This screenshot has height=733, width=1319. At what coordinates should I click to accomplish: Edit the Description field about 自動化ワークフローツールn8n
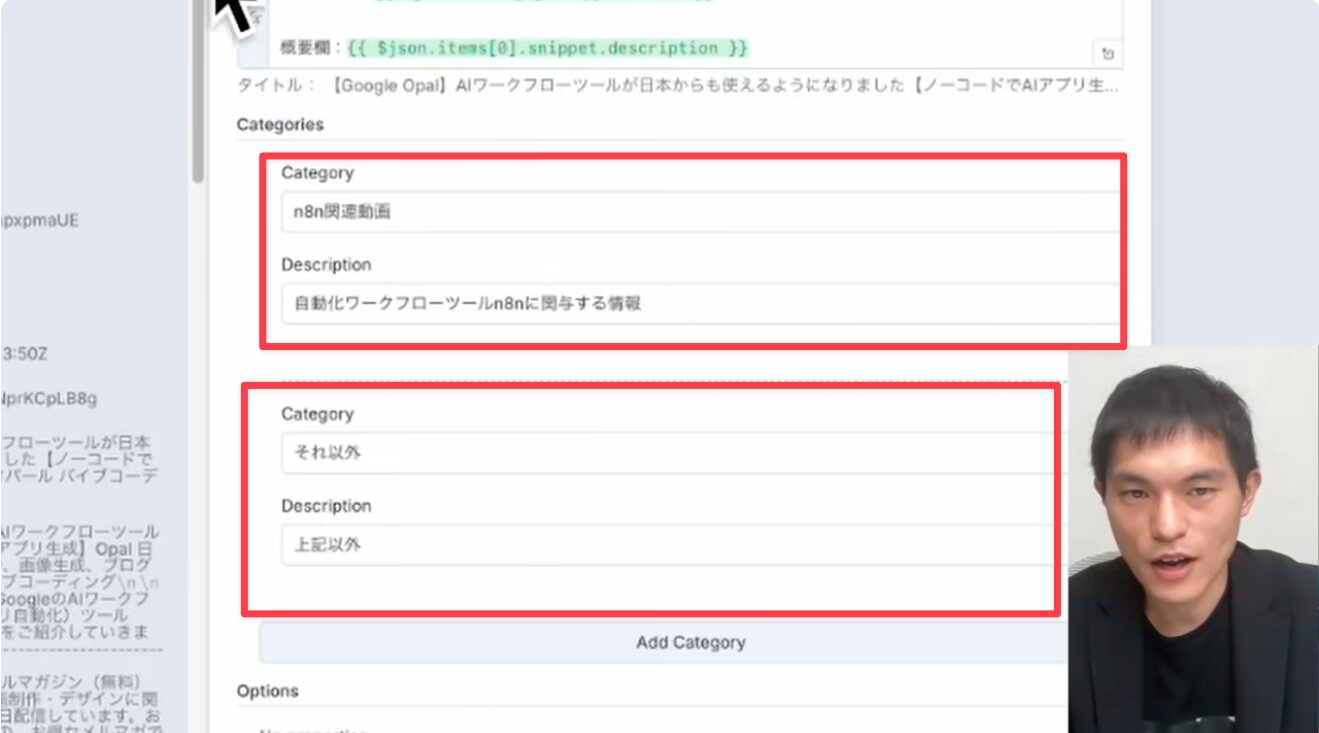click(698, 304)
